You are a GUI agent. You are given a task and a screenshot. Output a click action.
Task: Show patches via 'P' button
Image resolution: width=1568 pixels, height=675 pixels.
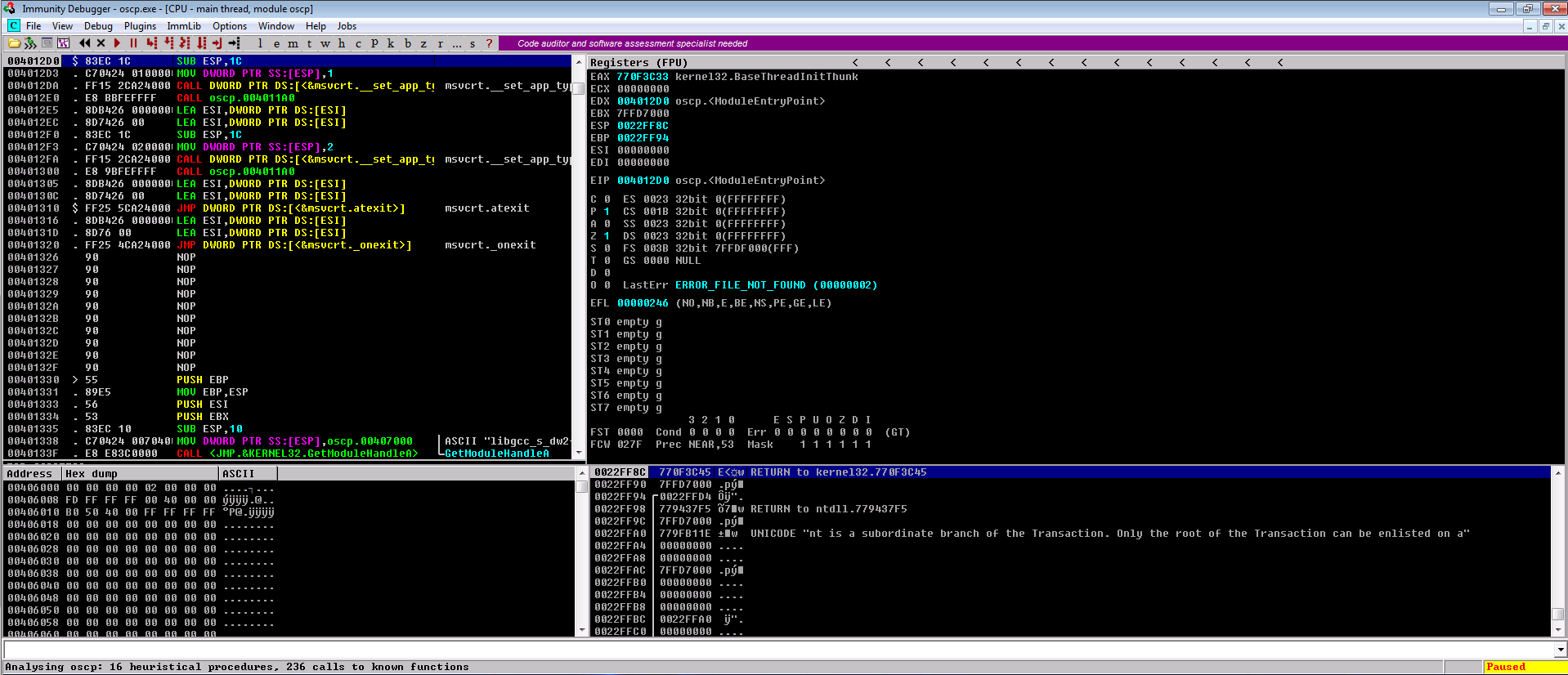coord(374,43)
